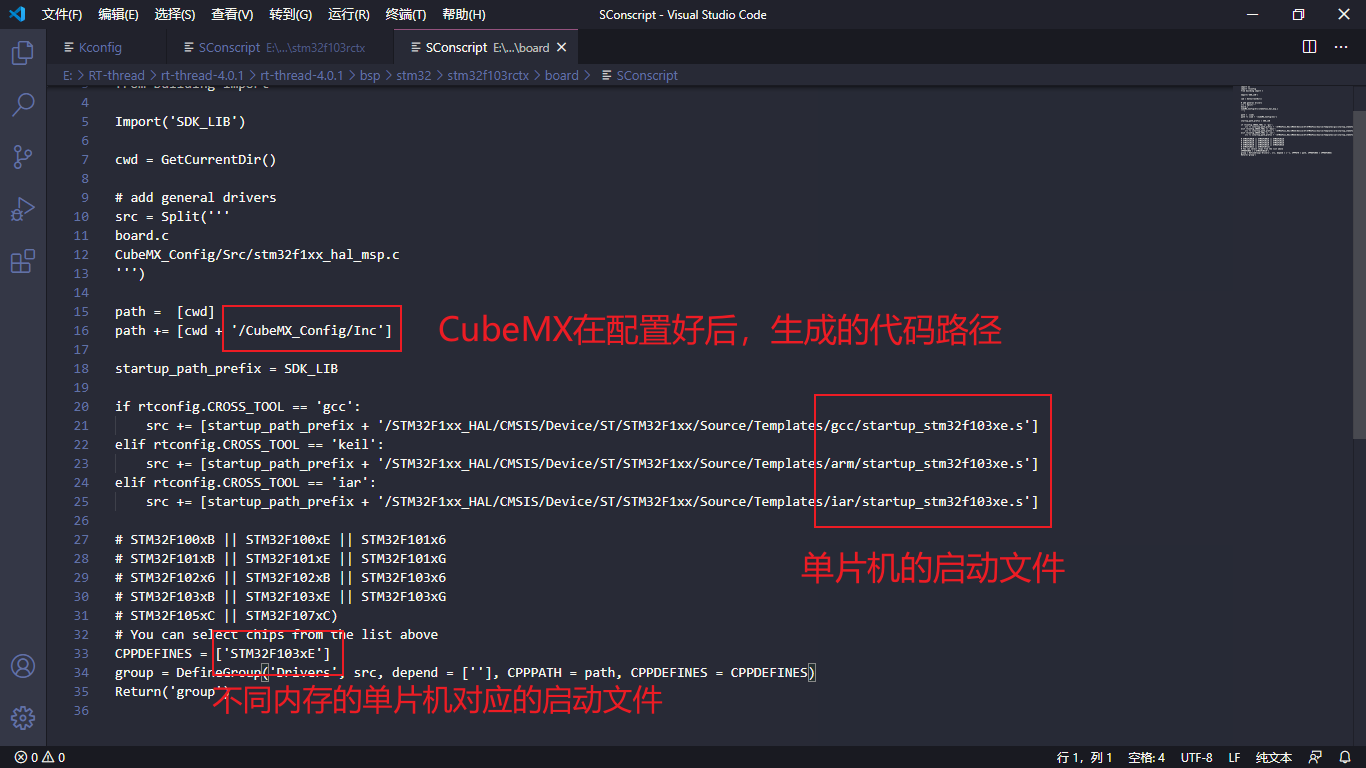Open the editor More Actions ellipsis

point(1342,47)
